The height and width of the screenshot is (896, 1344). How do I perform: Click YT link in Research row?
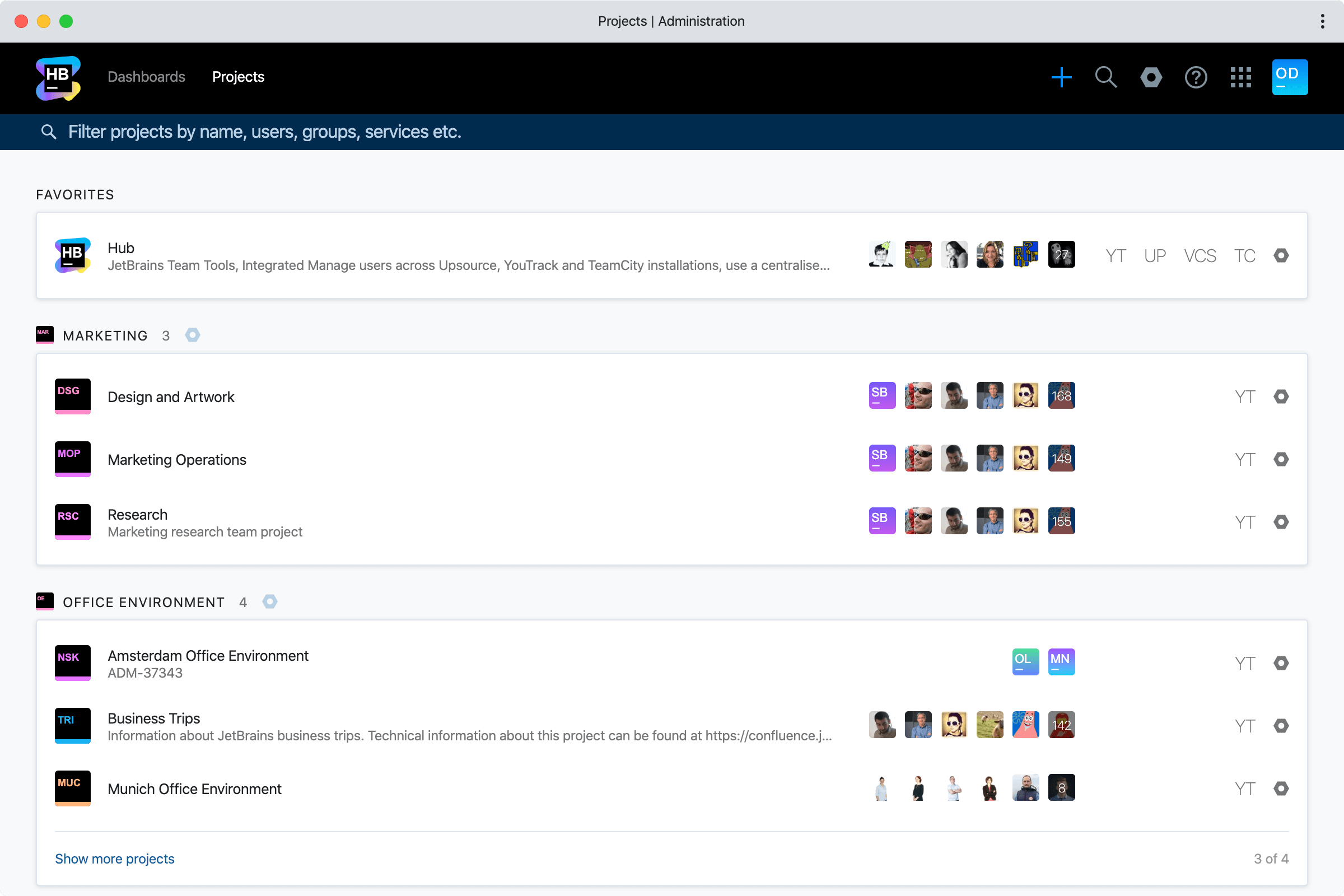pyautogui.click(x=1244, y=522)
